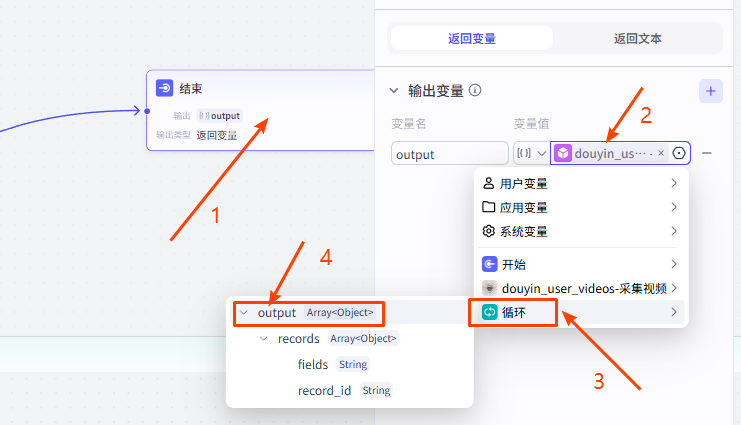Click the 结束 node icon
The image size is (741, 425).
click(164, 88)
